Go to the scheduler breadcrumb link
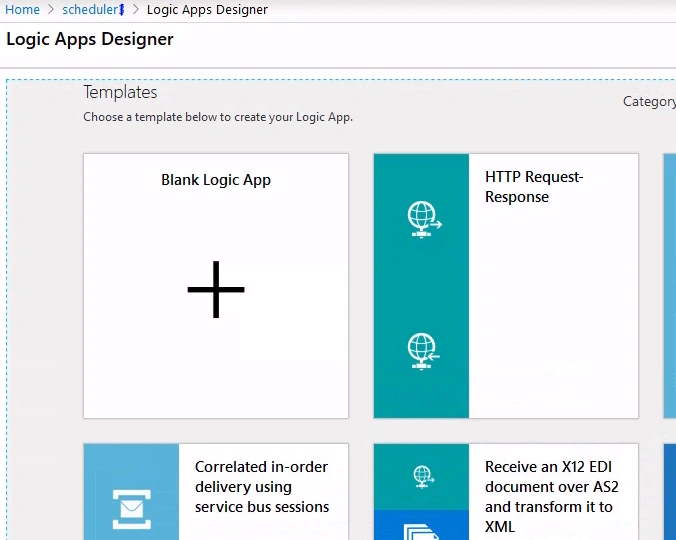 pyautogui.click(x=93, y=9)
